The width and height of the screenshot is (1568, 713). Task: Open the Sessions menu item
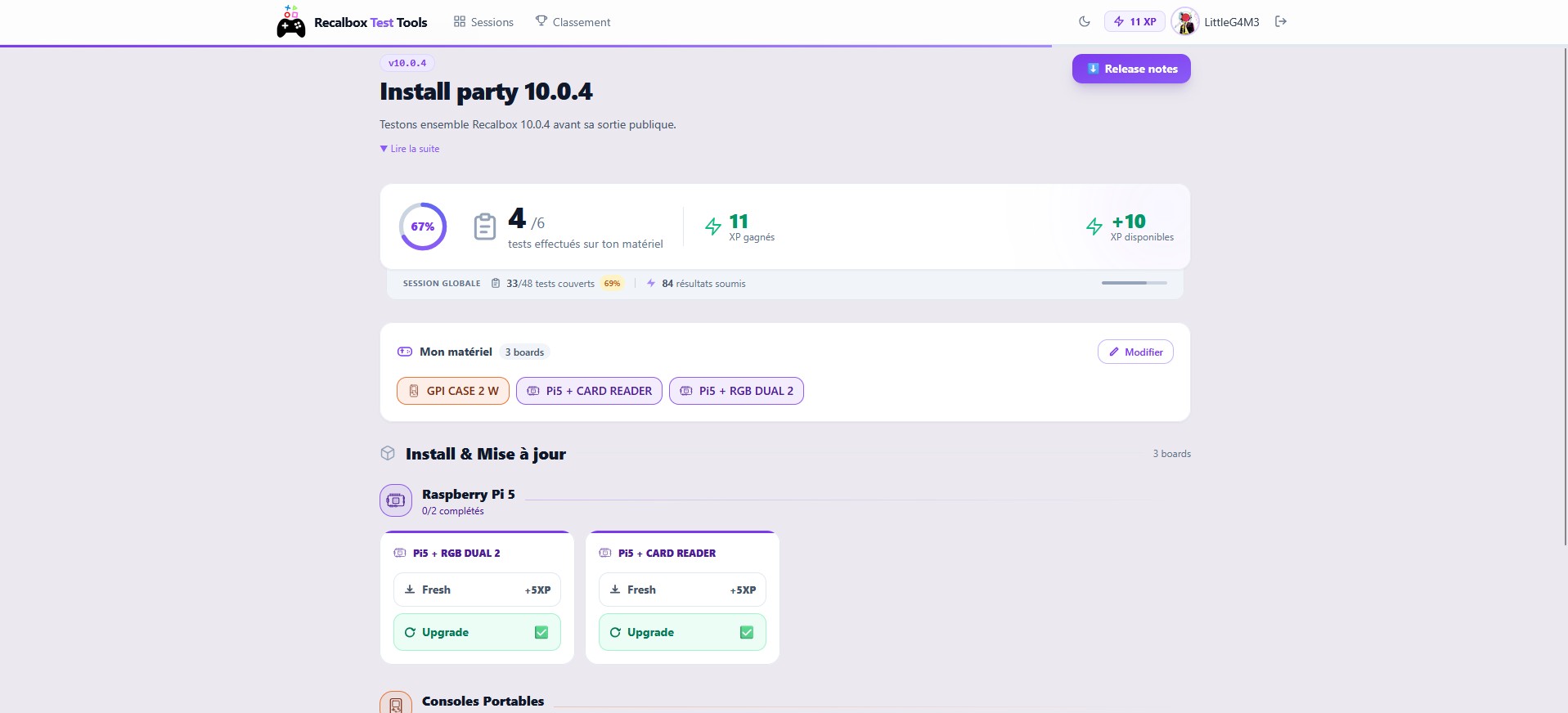(x=483, y=22)
